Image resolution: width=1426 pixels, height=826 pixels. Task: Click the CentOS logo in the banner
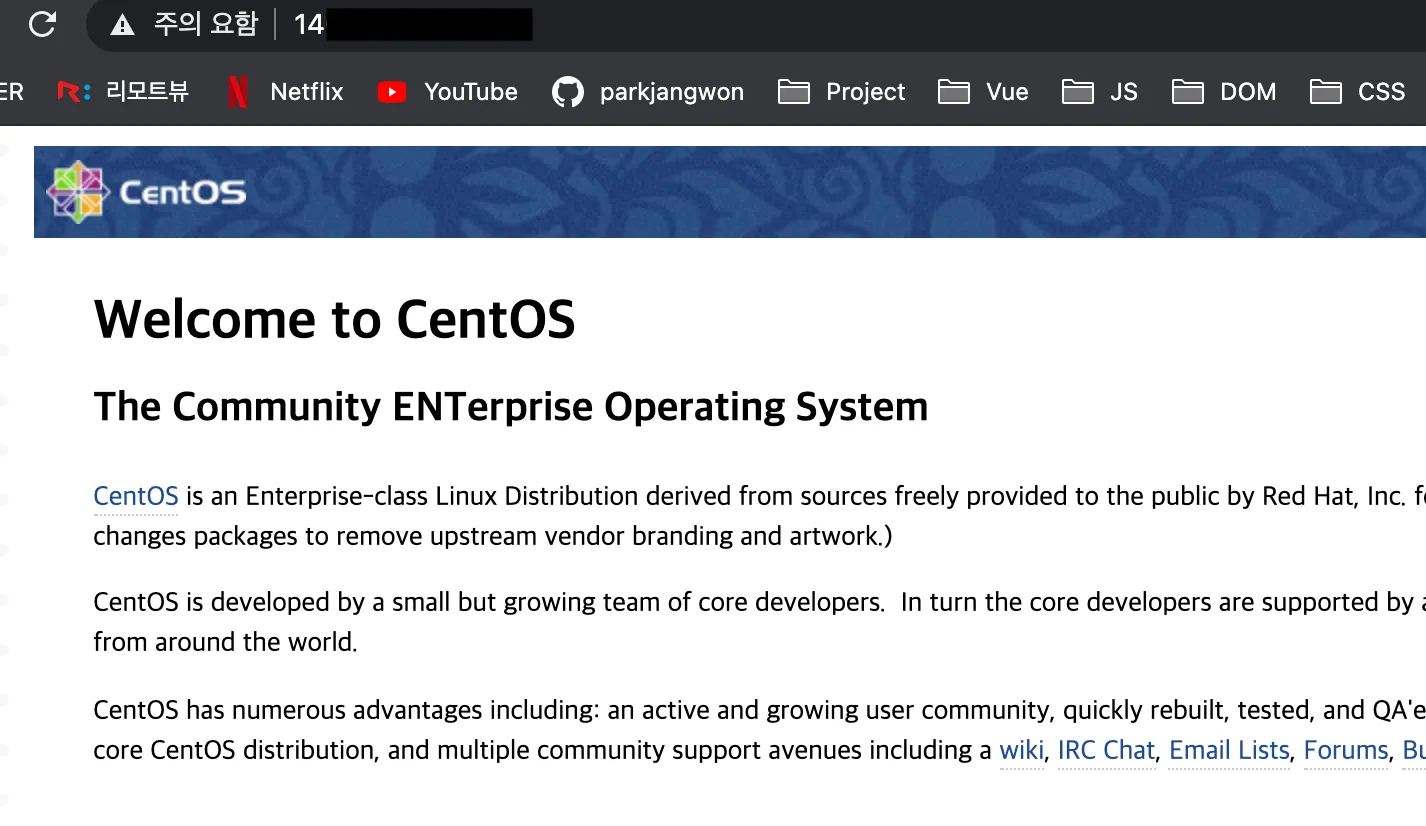point(146,191)
